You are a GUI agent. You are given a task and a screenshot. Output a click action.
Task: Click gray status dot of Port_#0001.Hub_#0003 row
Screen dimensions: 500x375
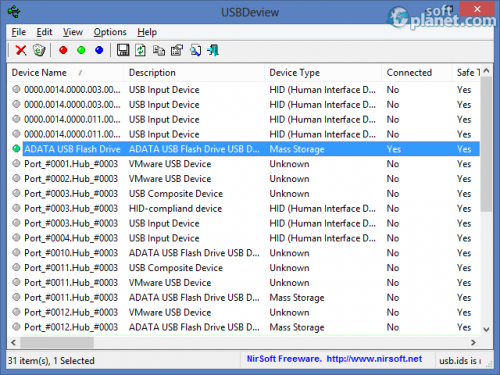[x=16, y=163]
